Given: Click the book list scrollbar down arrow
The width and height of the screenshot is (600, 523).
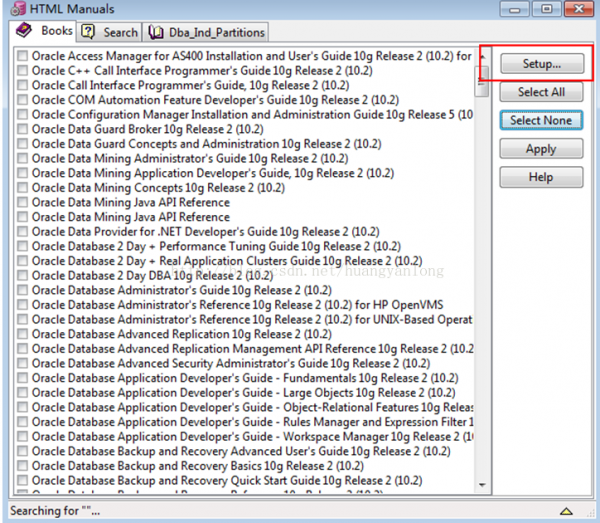Looking at the screenshot, I should click(x=483, y=485).
